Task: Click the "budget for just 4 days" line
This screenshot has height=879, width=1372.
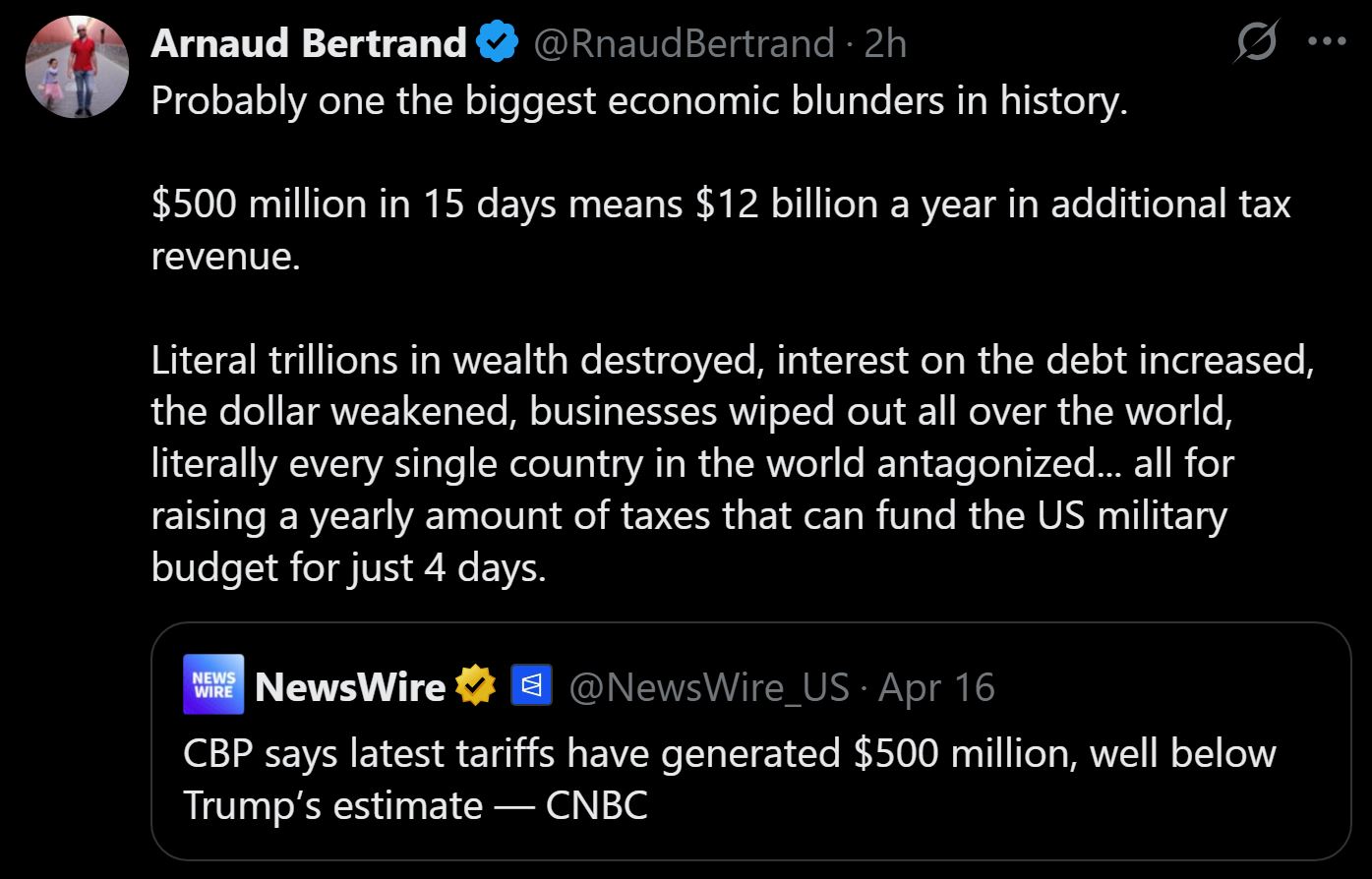Action: 348,567
